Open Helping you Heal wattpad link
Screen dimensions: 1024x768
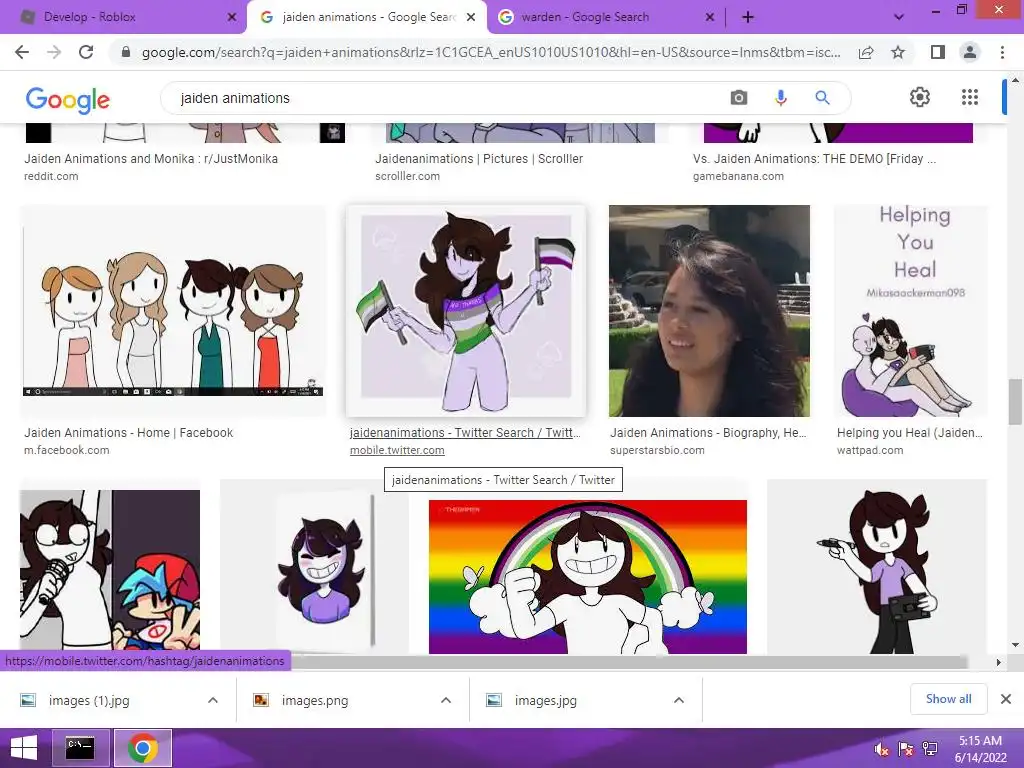[x=909, y=432]
